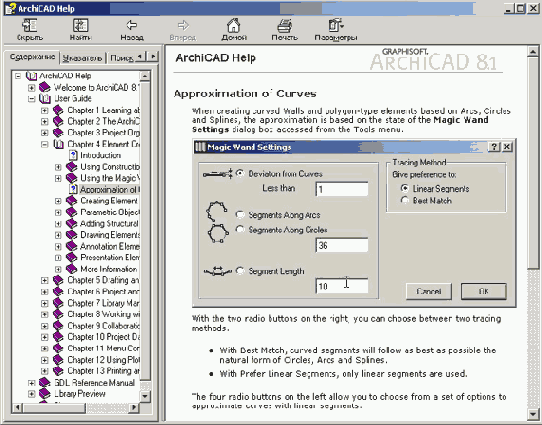Viewport: 542px width, 425px height.
Task: Open the Creating Elements tree item
Action: click(109, 200)
